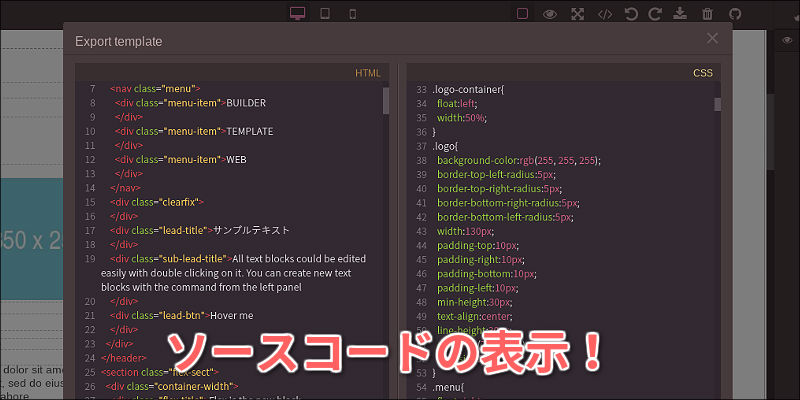Image resolution: width=800 pixels, height=400 pixels.
Task: Click the BUILDER menu-item code line
Action: (x=190, y=103)
